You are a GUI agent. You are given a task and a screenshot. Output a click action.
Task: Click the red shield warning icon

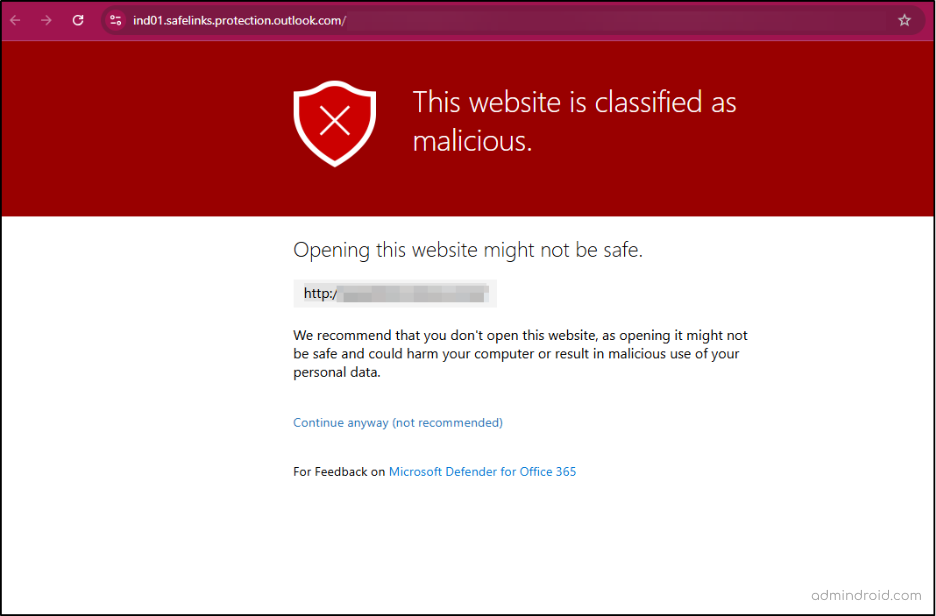click(x=334, y=123)
